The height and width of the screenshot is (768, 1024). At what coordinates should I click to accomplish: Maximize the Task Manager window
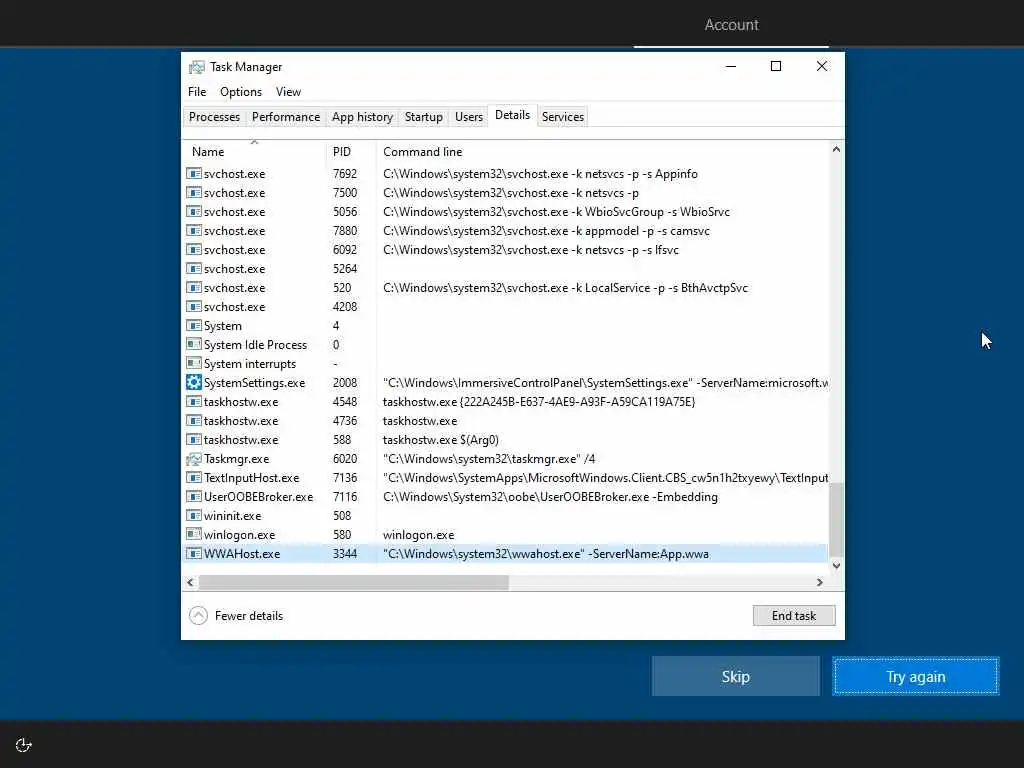click(776, 67)
